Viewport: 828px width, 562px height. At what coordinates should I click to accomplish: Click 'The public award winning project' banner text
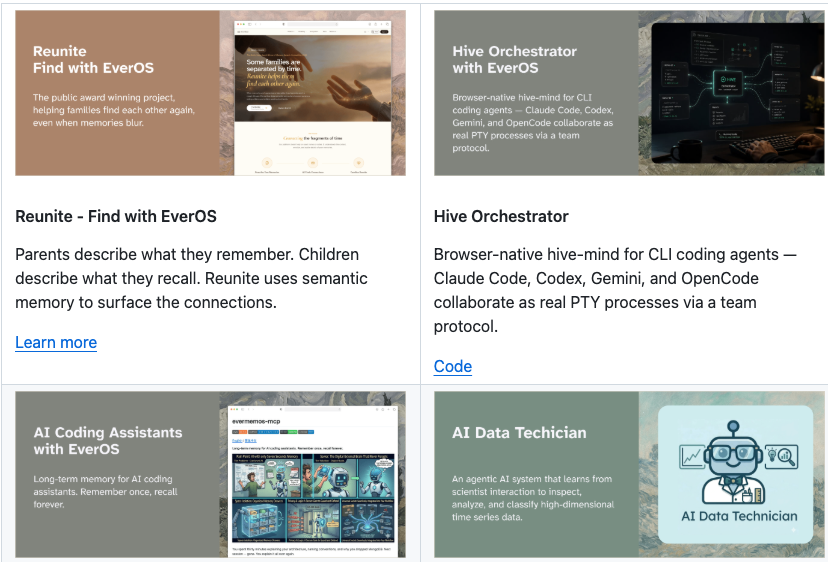pyautogui.click(x=114, y=110)
